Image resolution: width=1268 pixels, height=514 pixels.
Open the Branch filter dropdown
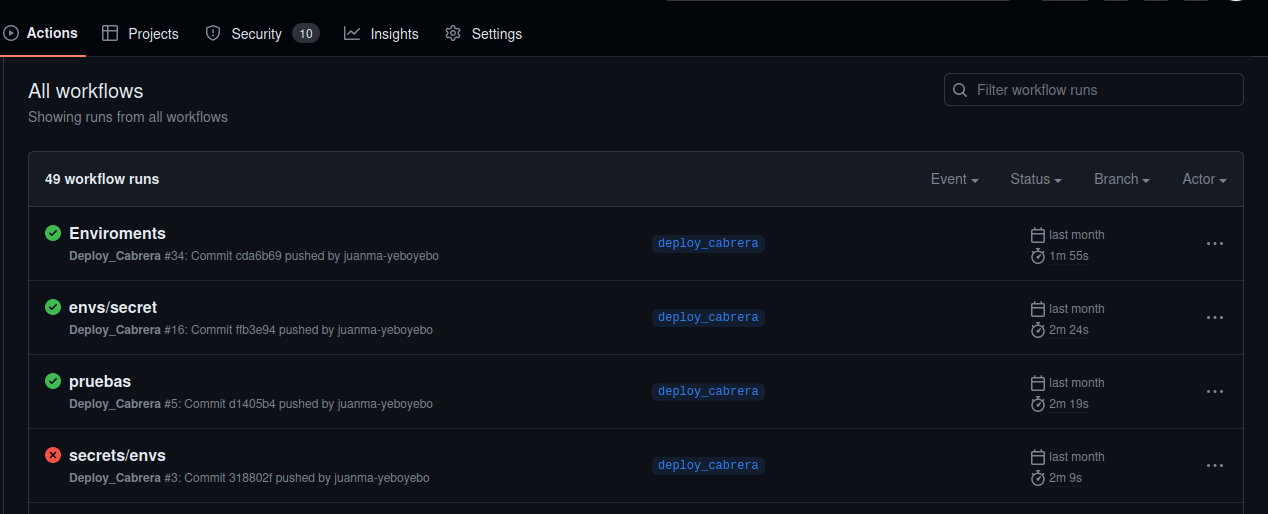click(1122, 179)
